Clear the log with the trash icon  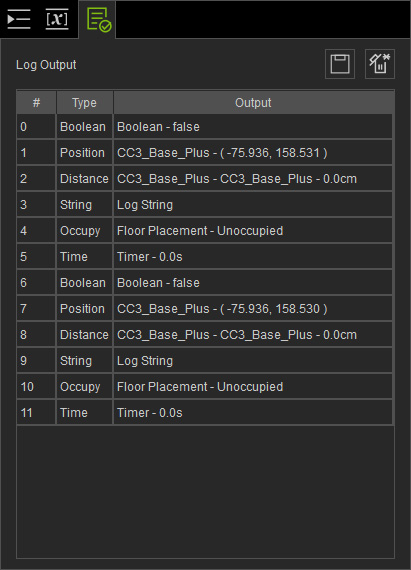[x=380, y=64]
